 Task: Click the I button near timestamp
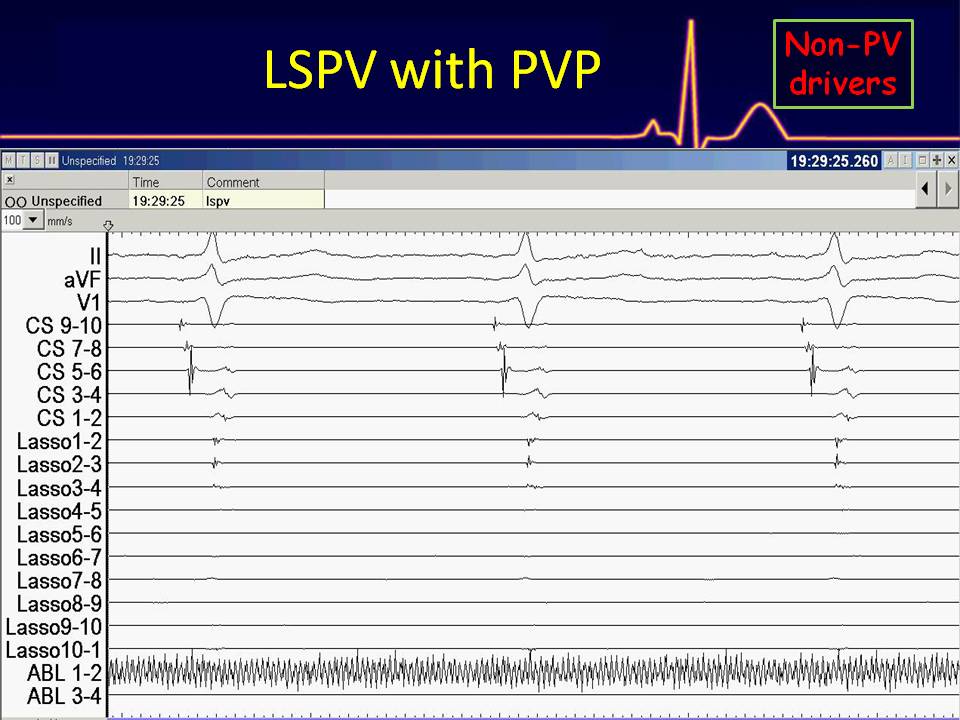pyautogui.click(x=906, y=161)
